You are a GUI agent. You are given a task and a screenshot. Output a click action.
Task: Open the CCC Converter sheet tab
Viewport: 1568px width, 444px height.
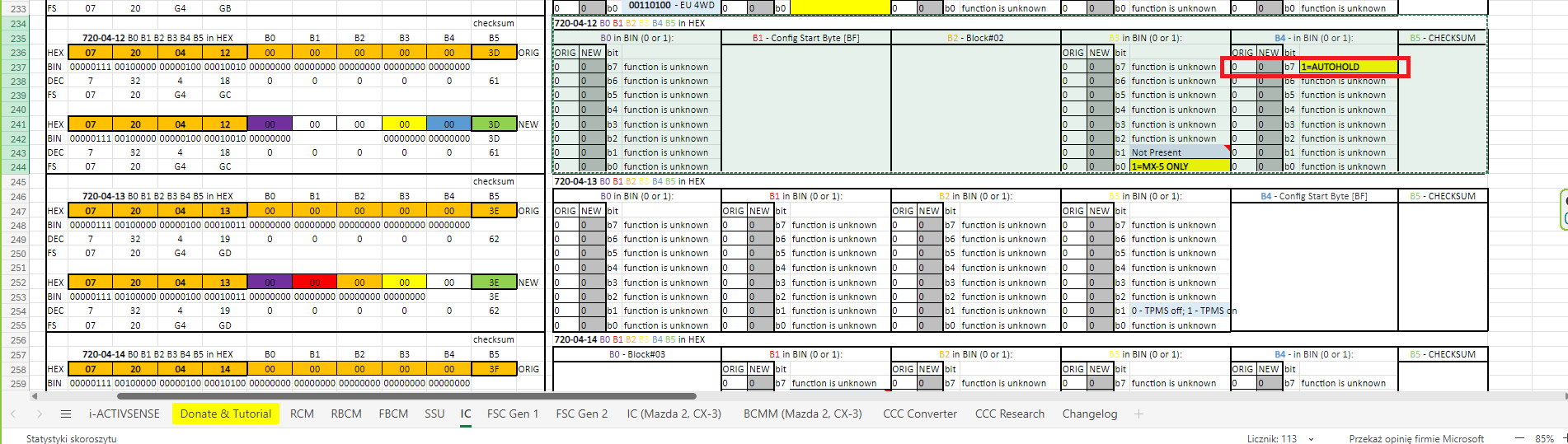[x=919, y=414]
